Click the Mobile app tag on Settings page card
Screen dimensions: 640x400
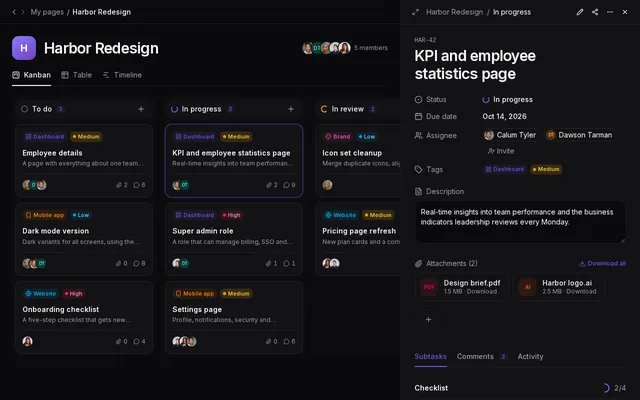(194, 293)
